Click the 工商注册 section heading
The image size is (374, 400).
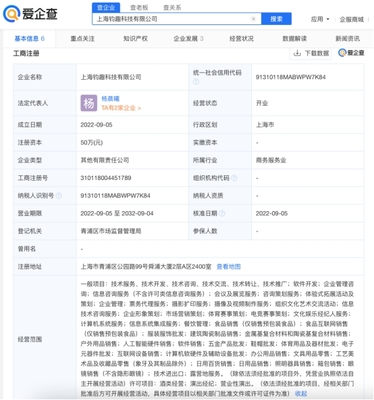pyautogui.click(x=26, y=53)
